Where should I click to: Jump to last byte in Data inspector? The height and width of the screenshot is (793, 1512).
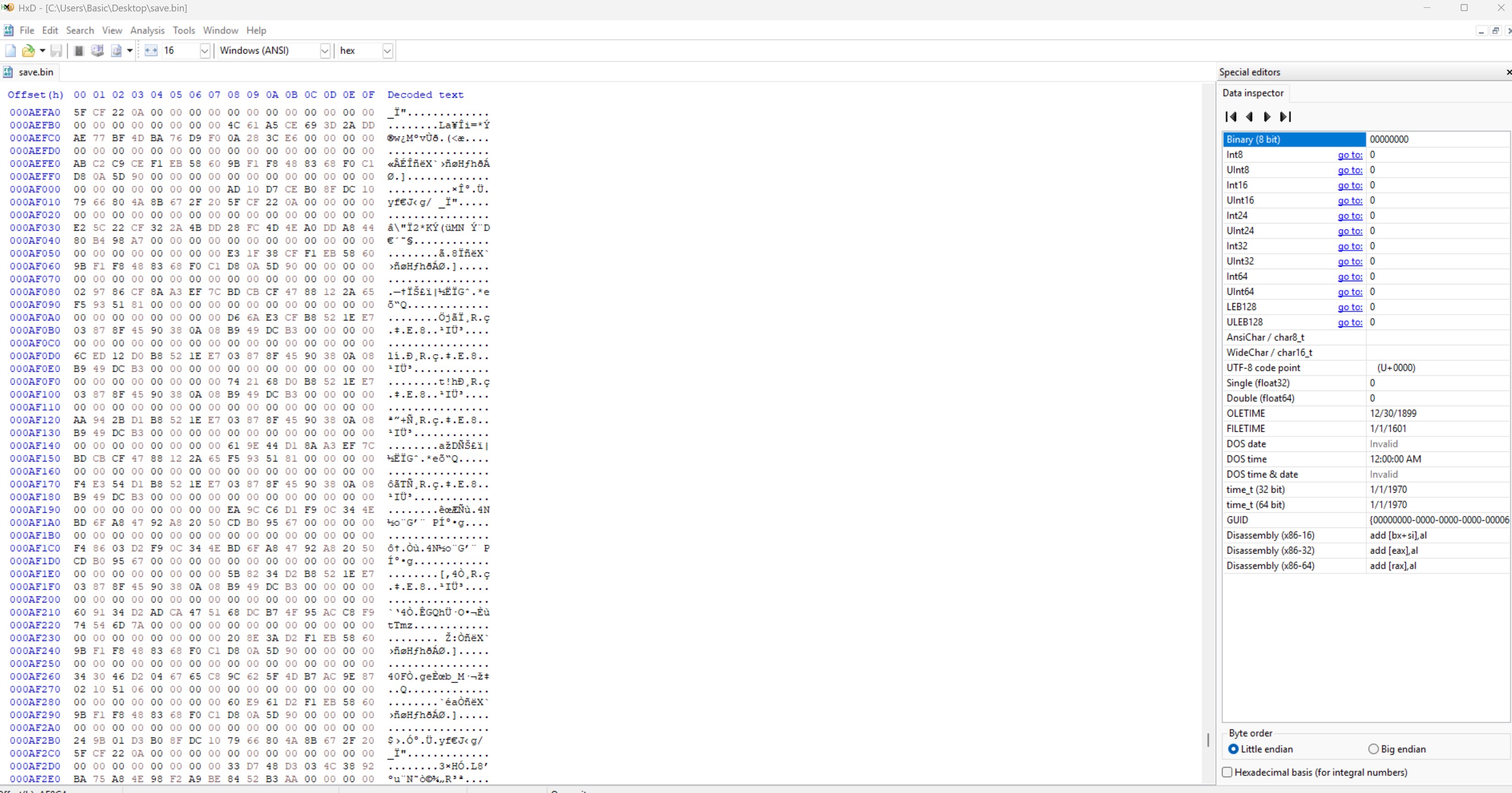pyautogui.click(x=1285, y=116)
